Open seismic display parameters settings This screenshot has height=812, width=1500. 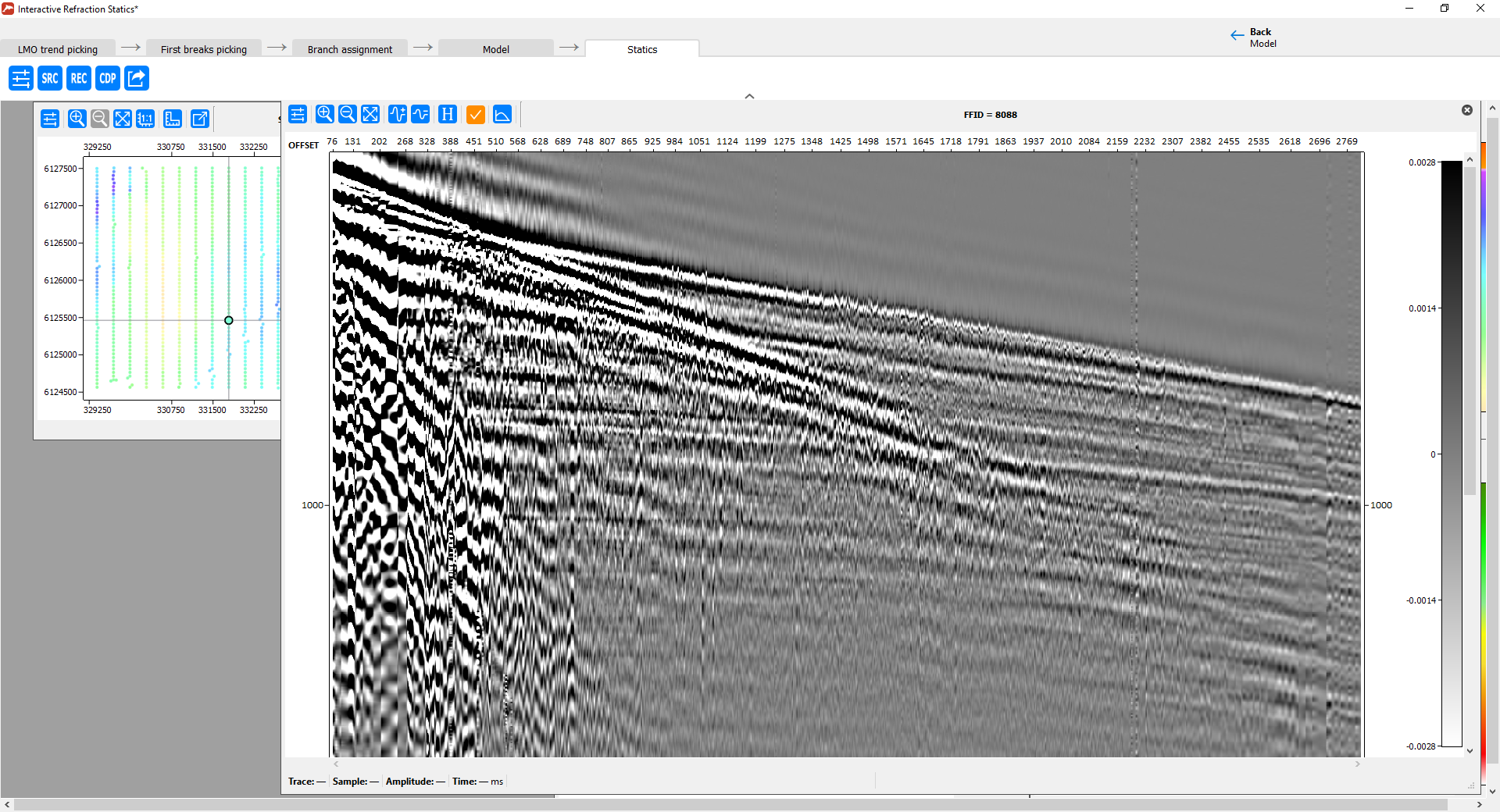298,115
